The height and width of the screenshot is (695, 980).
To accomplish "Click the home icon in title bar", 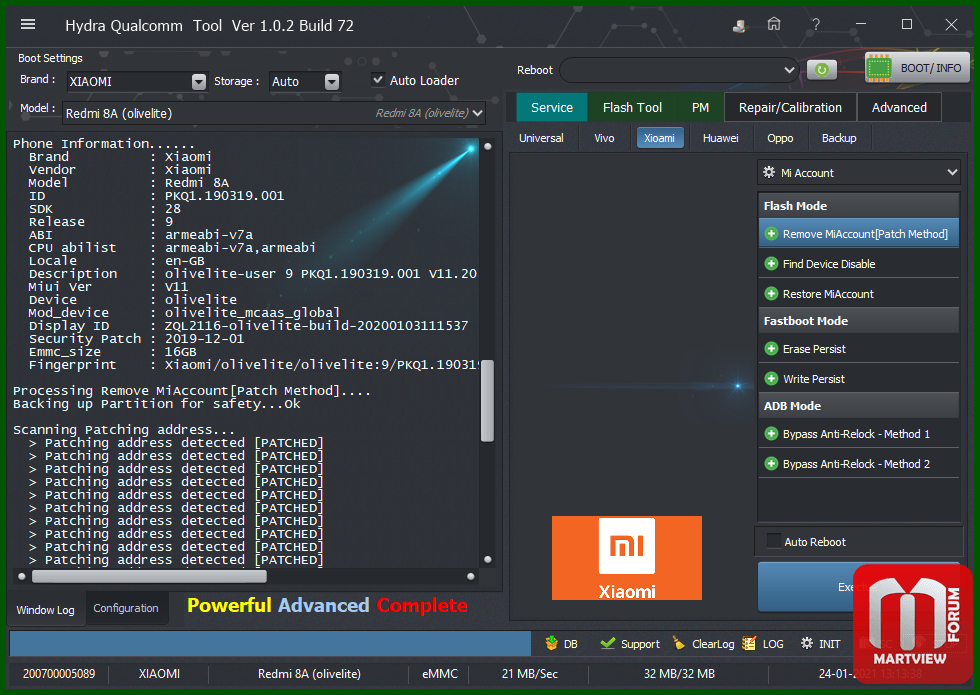I will (x=774, y=24).
